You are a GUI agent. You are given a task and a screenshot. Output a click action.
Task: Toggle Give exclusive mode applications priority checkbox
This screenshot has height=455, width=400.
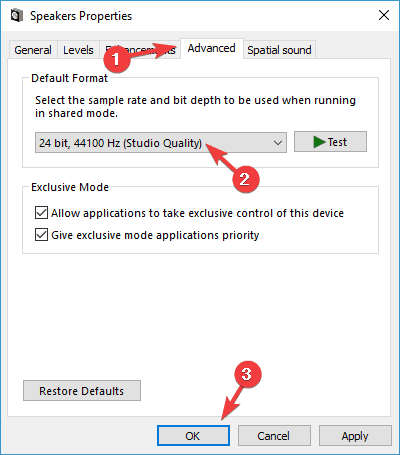(x=41, y=235)
